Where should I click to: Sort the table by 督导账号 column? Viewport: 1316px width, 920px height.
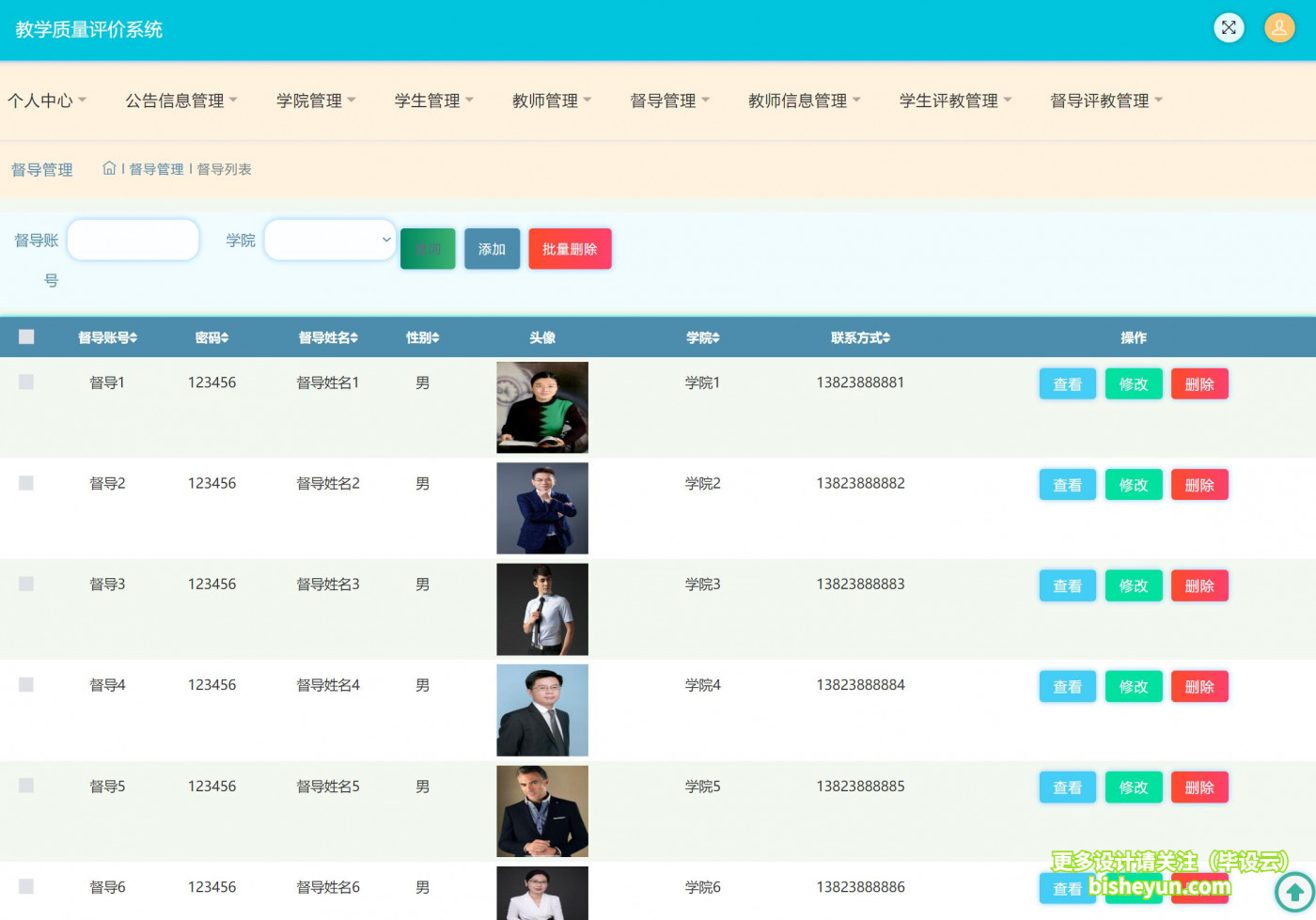coord(107,337)
